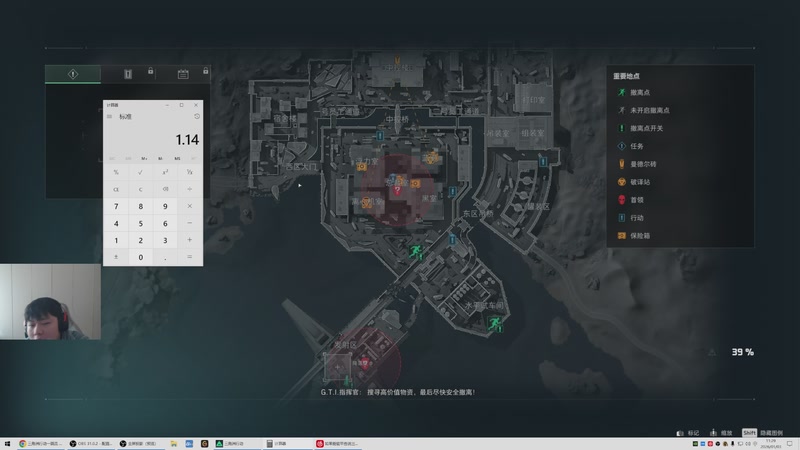Viewport: 800px width, 450px height.
Task: Select the blue action marker below 东区吊桥
Action: pyautogui.click(x=452, y=239)
